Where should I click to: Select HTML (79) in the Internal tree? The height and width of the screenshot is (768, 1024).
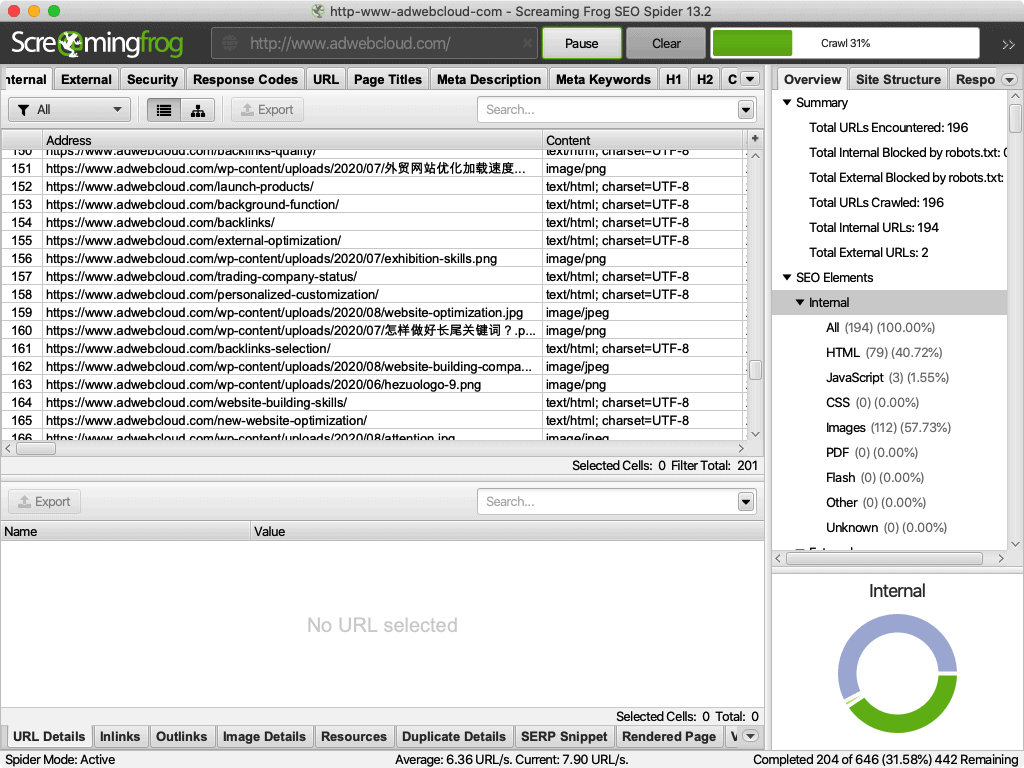(x=884, y=353)
